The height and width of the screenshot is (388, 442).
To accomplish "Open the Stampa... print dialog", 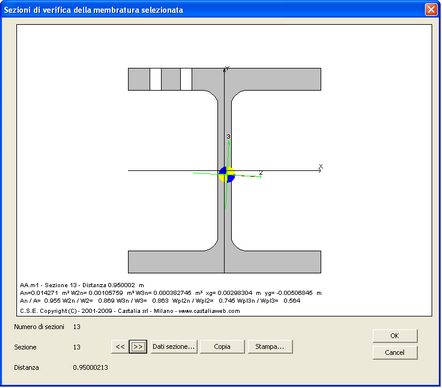I will [270, 347].
